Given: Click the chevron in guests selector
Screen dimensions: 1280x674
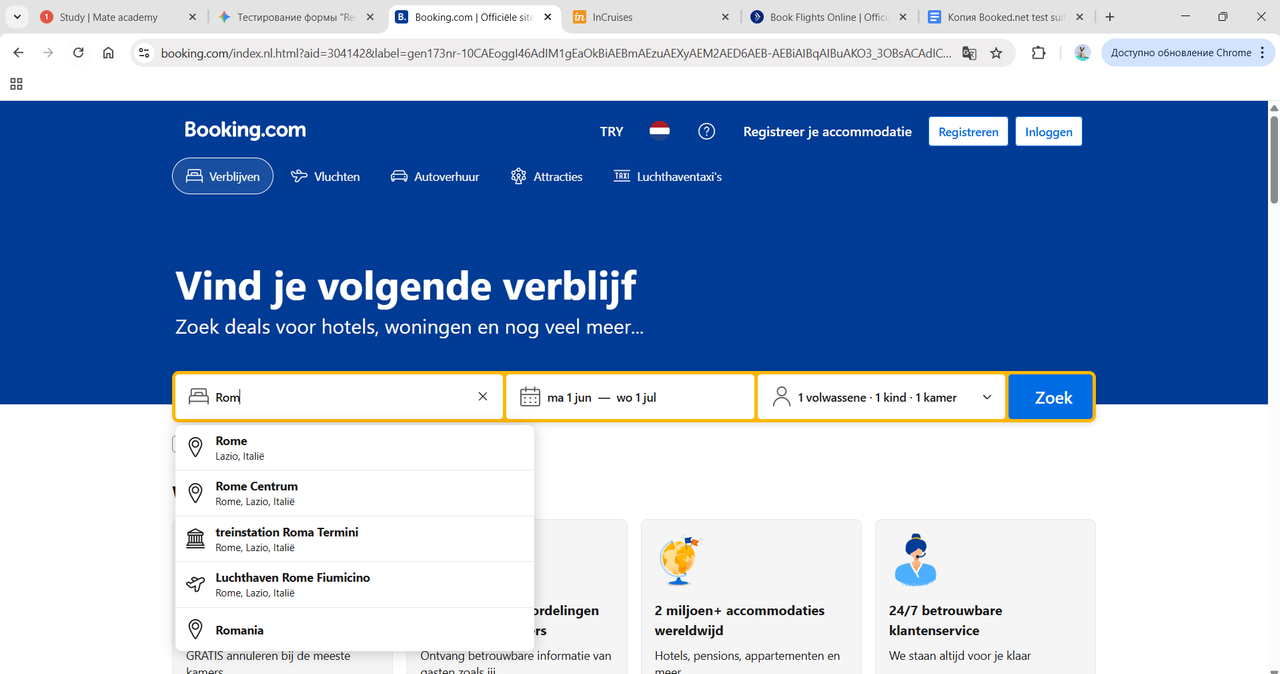Looking at the screenshot, I should pos(987,397).
